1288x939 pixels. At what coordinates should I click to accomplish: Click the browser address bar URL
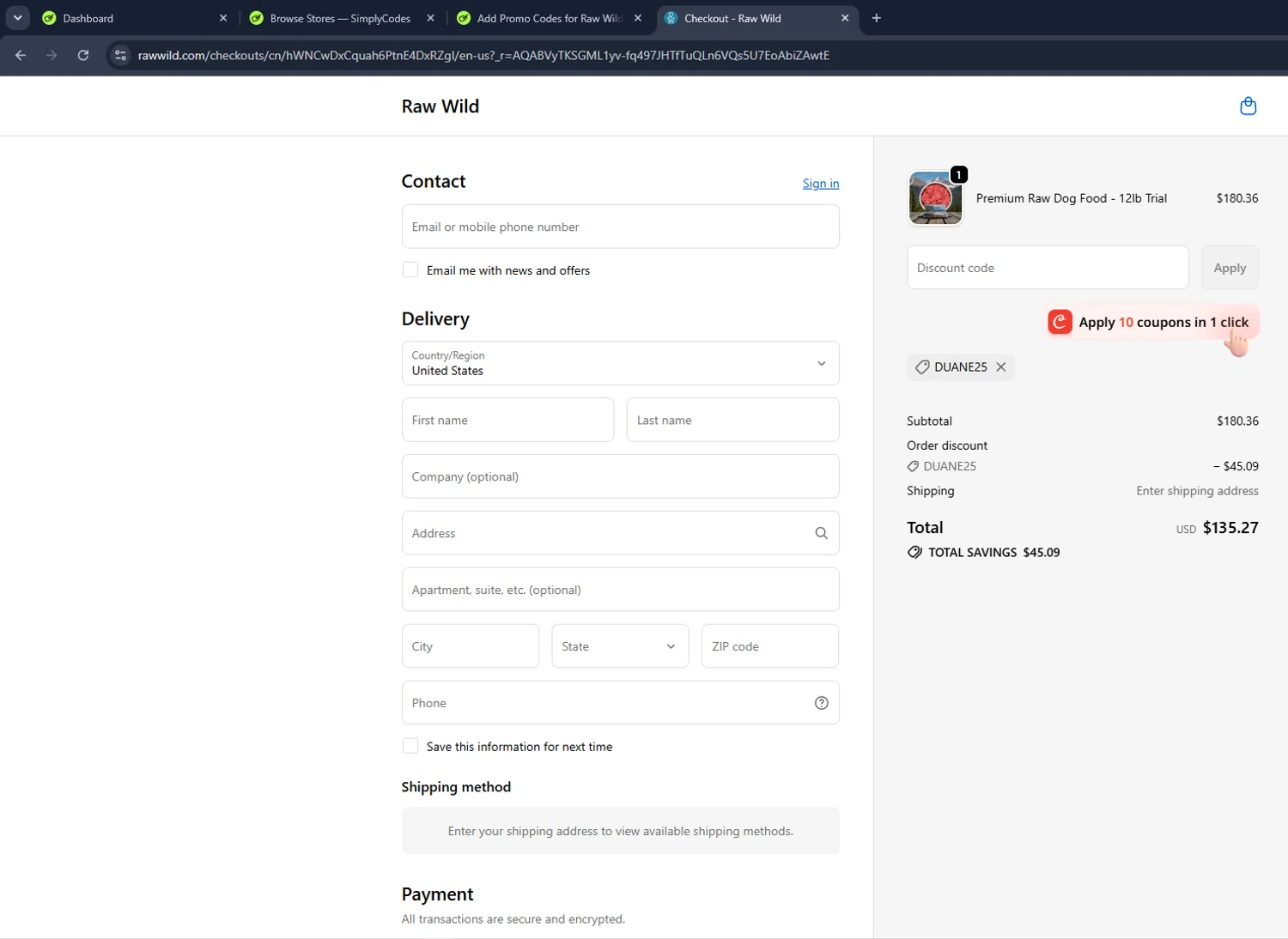pos(483,55)
